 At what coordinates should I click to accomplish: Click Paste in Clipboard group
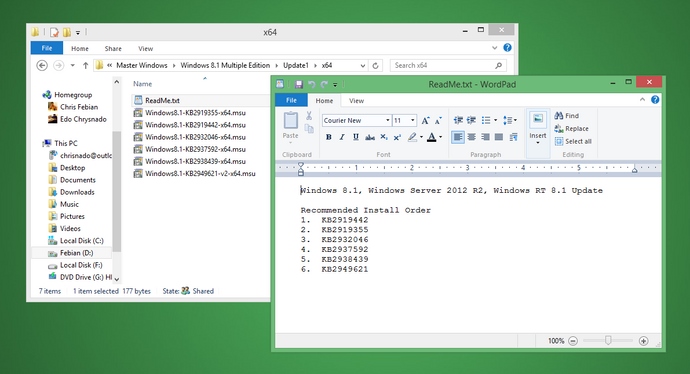290,126
